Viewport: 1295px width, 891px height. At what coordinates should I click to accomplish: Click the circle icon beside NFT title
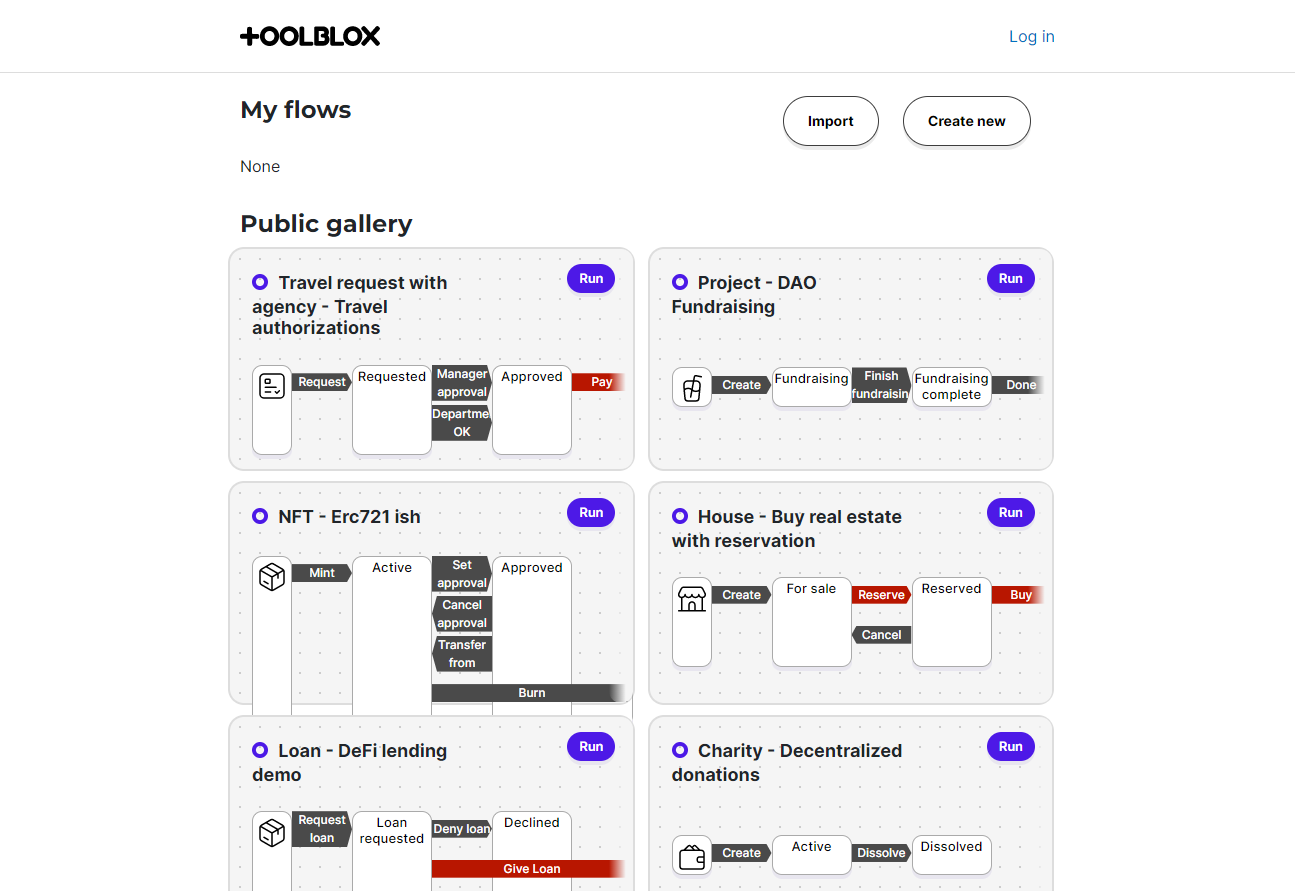260,517
